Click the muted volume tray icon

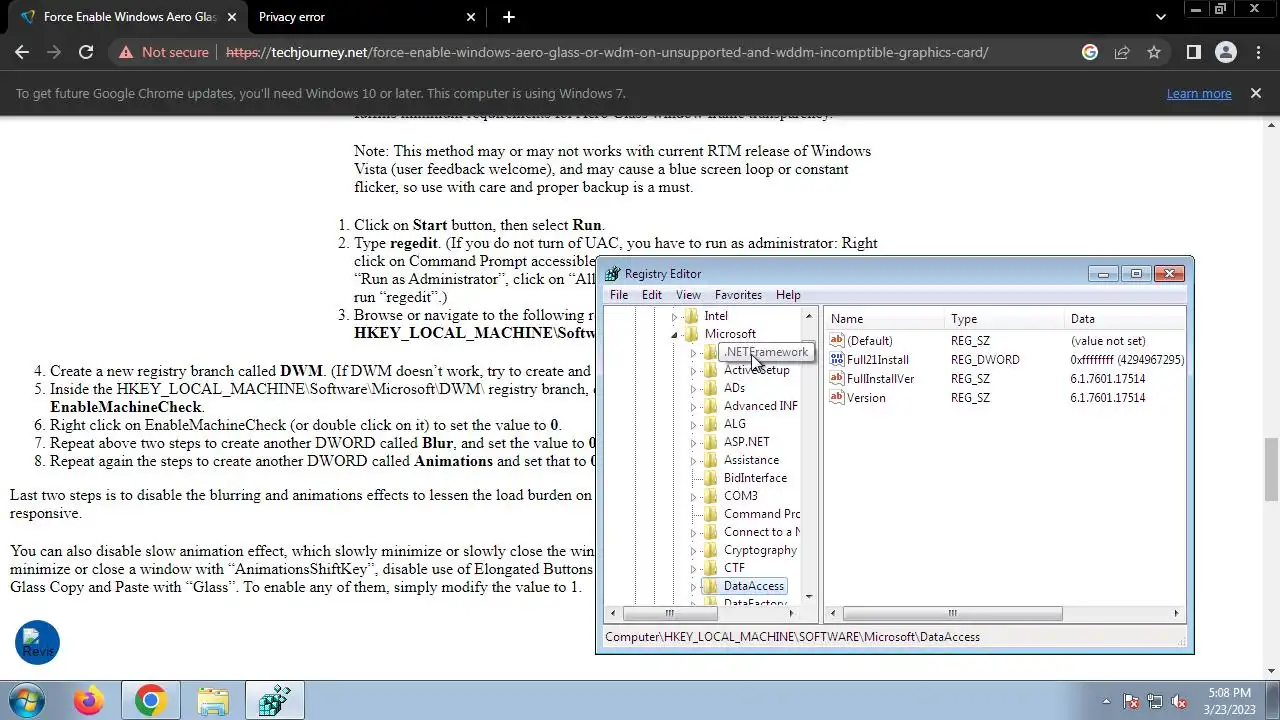click(1178, 701)
